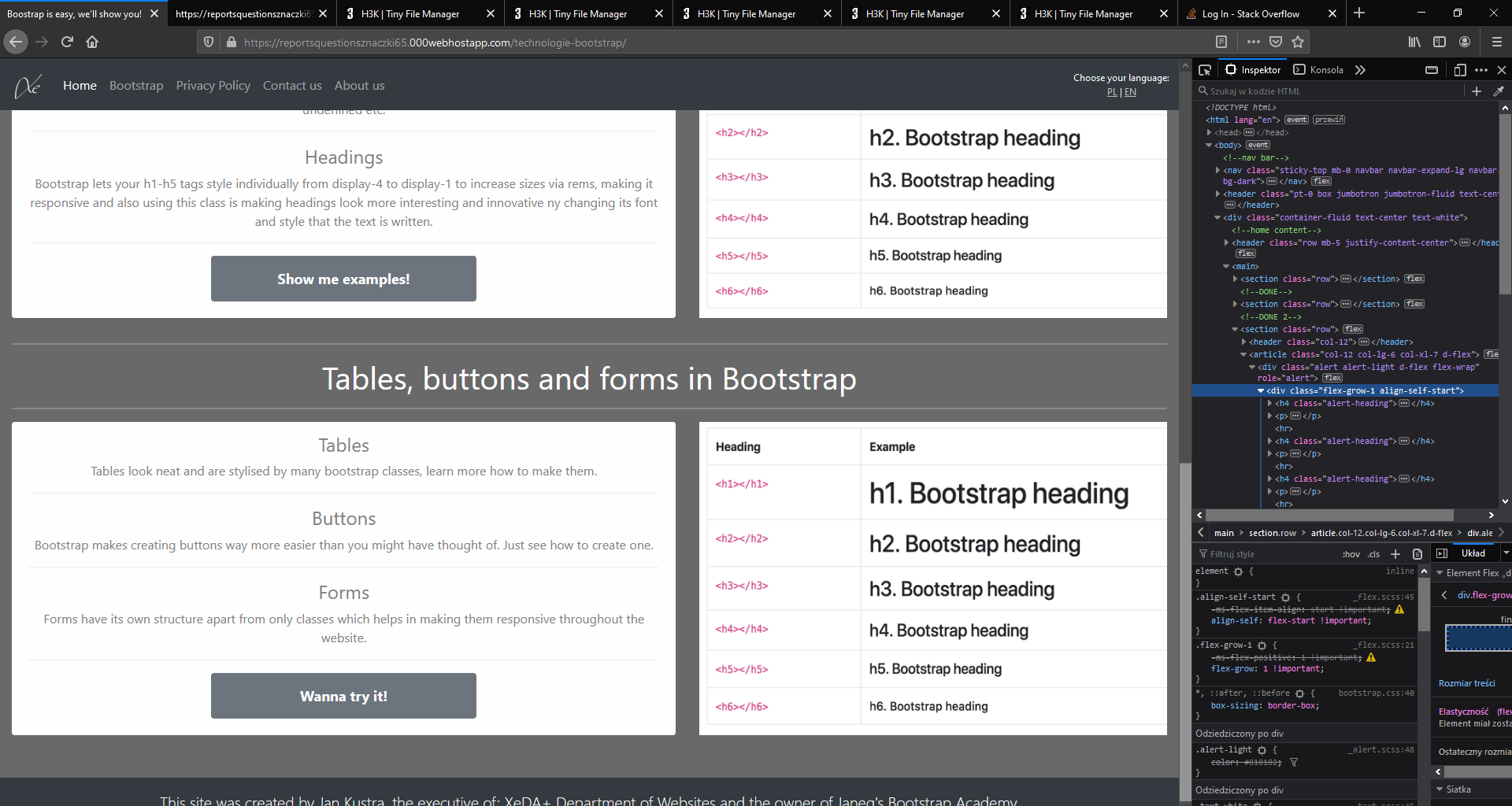Image resolution: width=1512 pixels, height=806 pixels.
Task: Toggle the rulers icon in devtools toolbar
Action: click(1432, 70)
